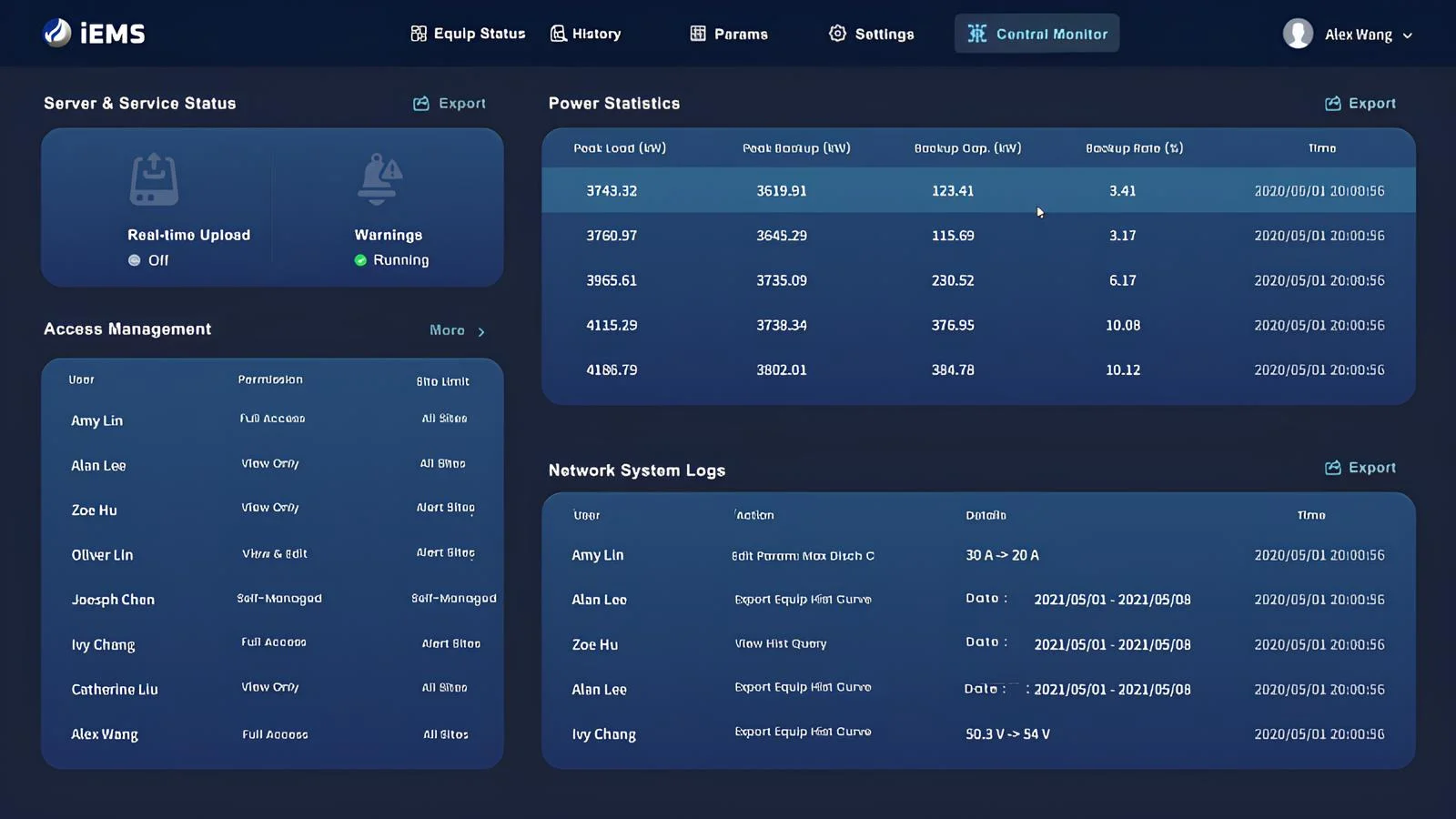Expand the Alex Wang account dropdown arrow

1408,35
